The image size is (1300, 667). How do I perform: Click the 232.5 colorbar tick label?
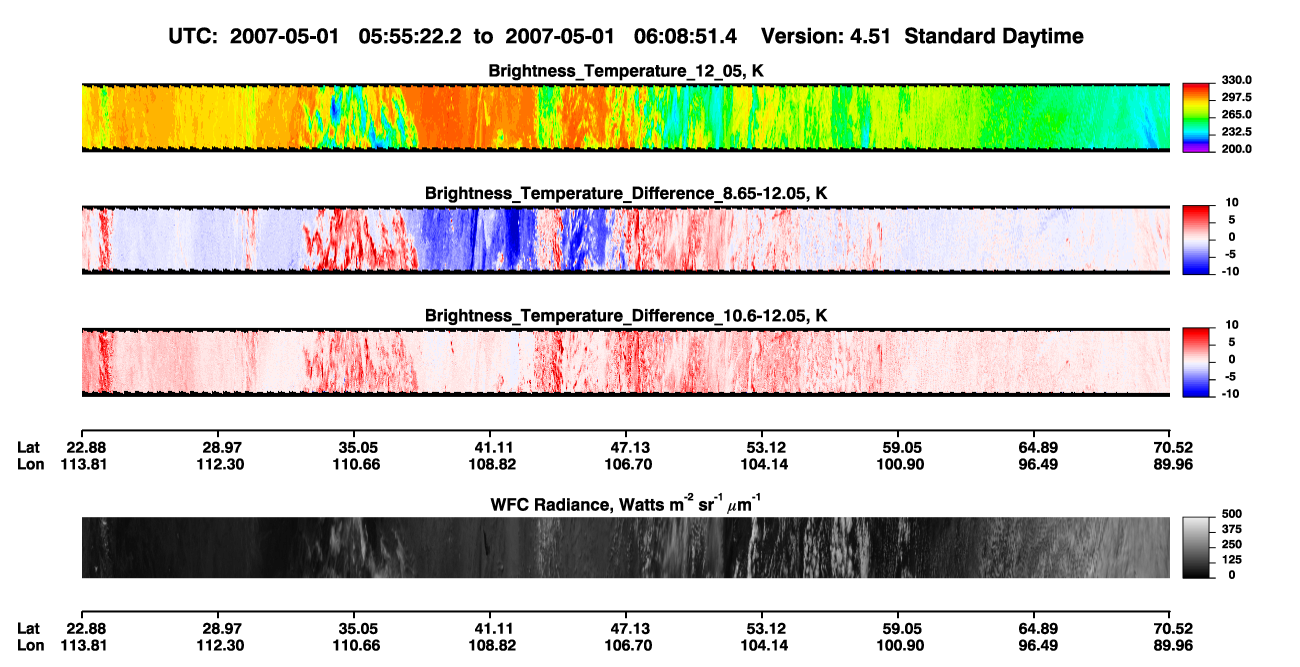[1236, 131]
